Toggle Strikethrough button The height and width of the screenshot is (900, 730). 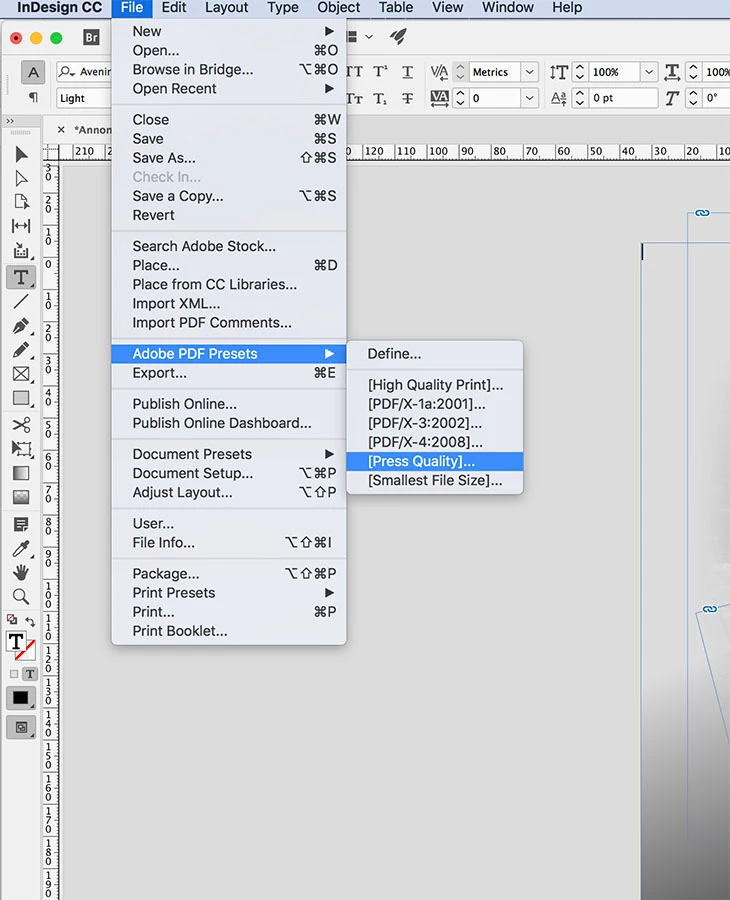coord(407,99)
